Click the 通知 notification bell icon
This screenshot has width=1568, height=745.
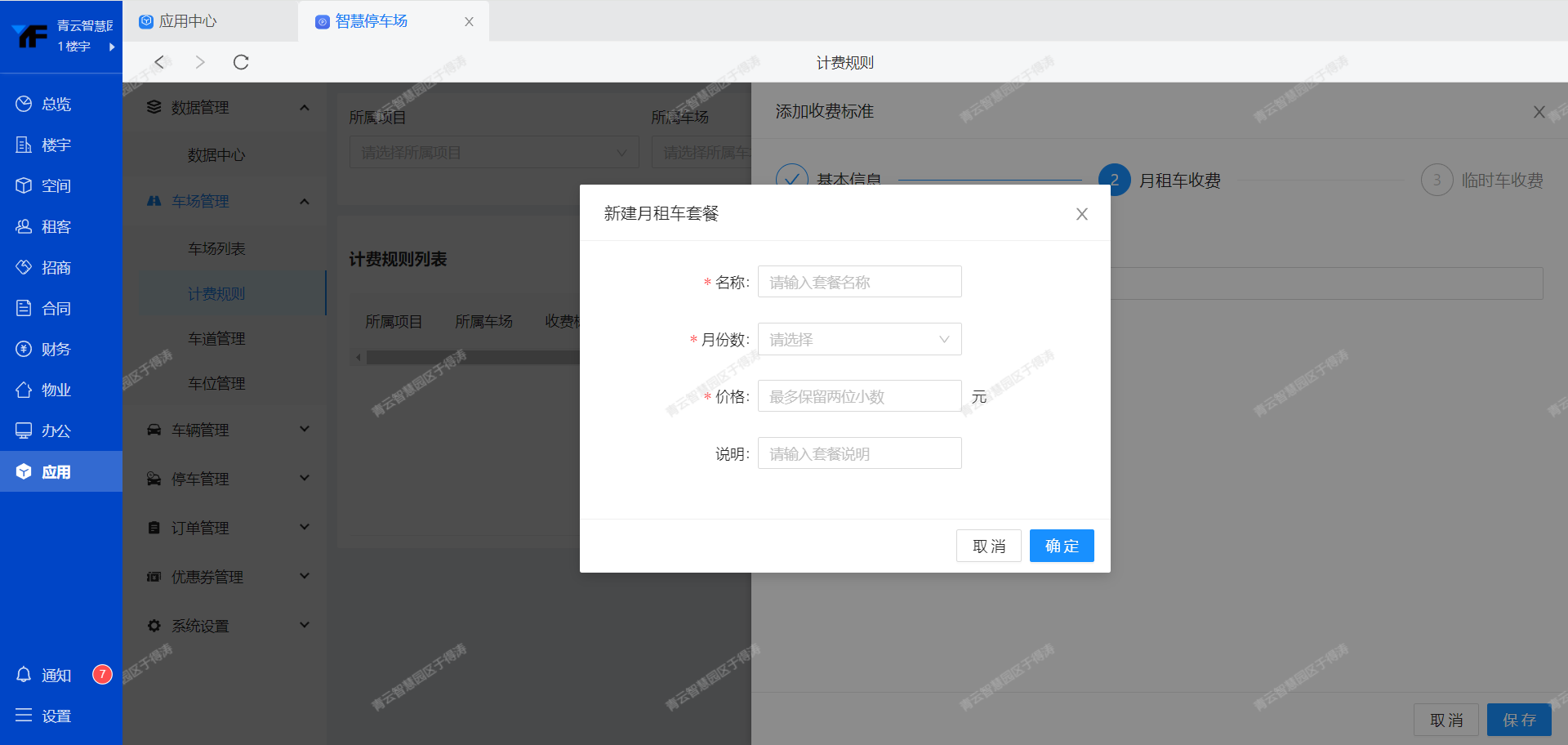[x=24, y=675]
